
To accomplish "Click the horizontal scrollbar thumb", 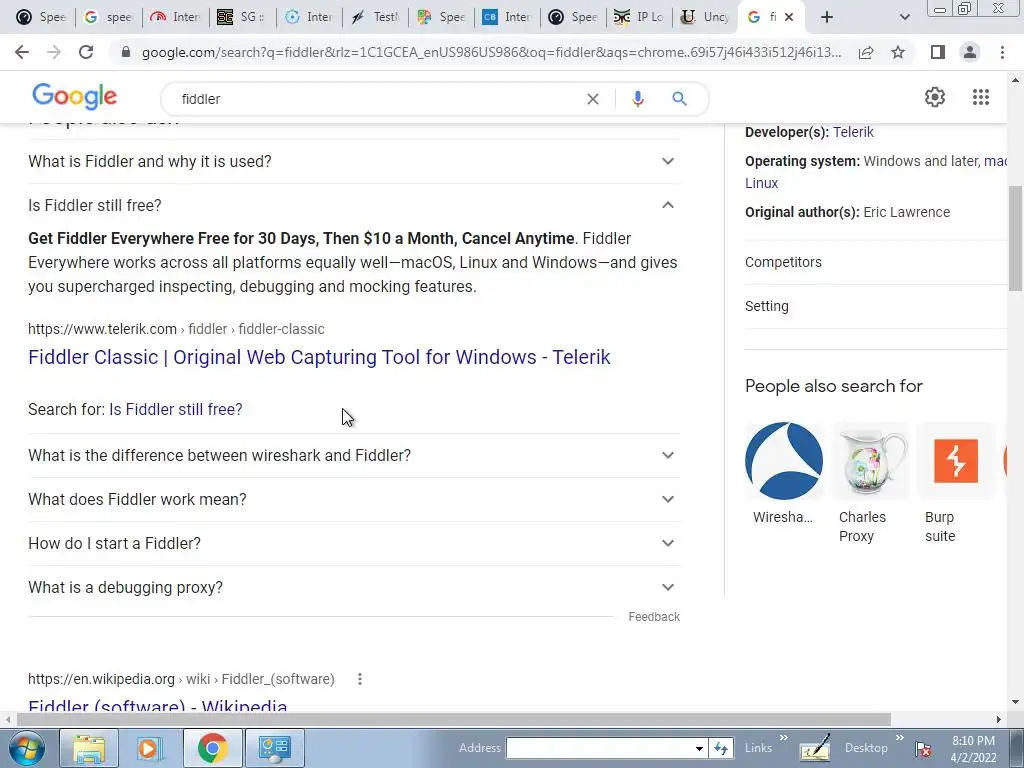I will pos(453,720).
